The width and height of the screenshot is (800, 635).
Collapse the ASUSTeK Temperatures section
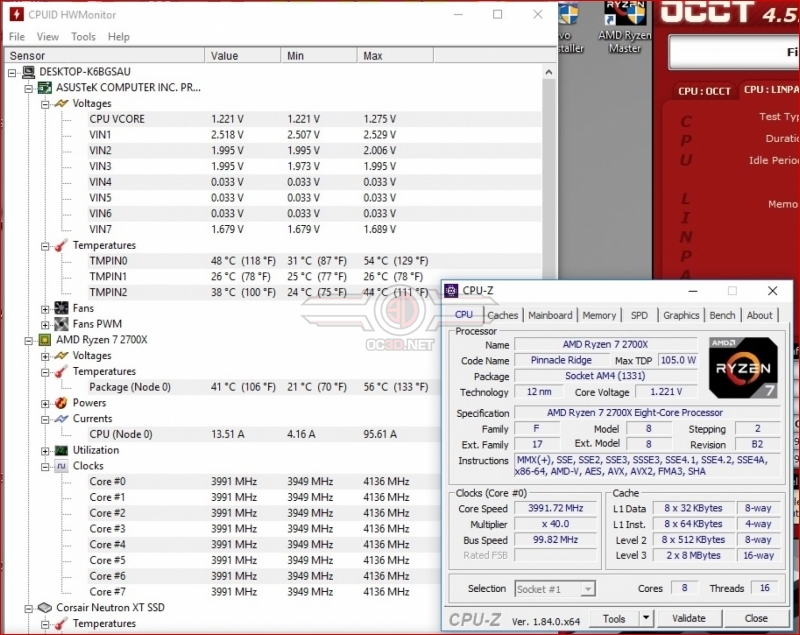point(45,246)
